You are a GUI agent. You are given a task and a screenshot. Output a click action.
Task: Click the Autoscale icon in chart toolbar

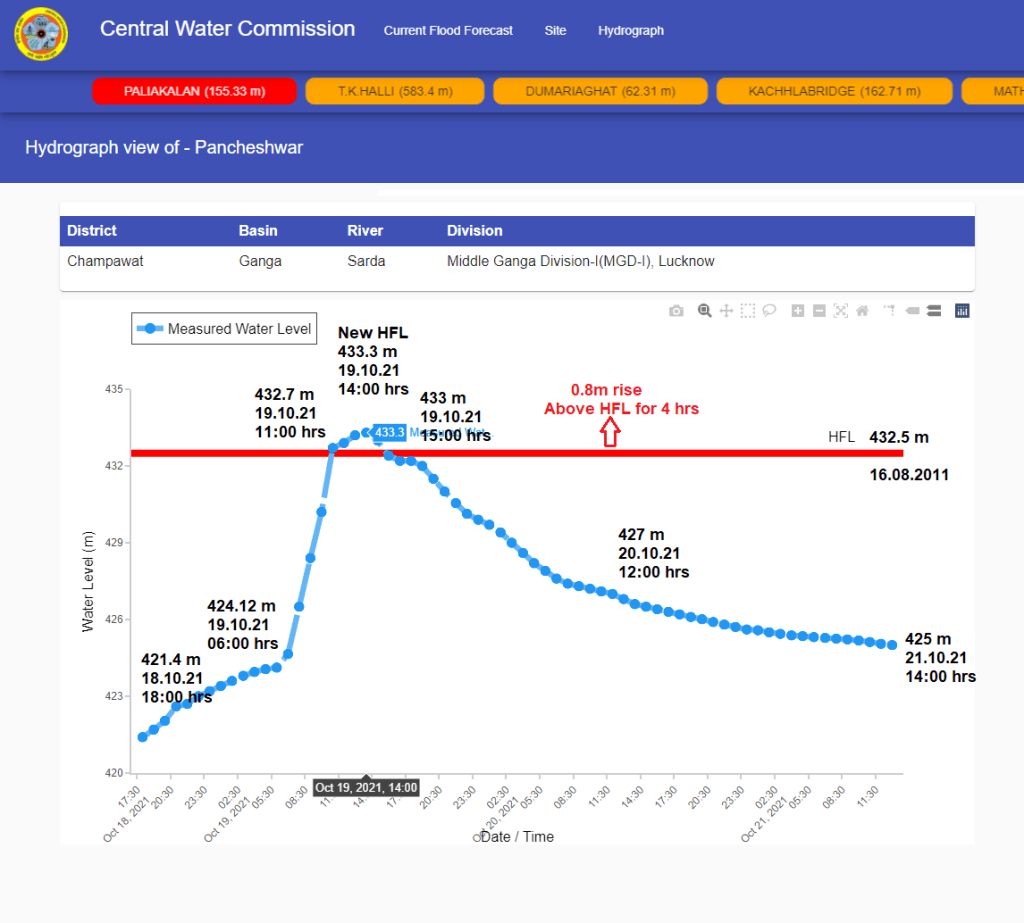pos(840,311)
